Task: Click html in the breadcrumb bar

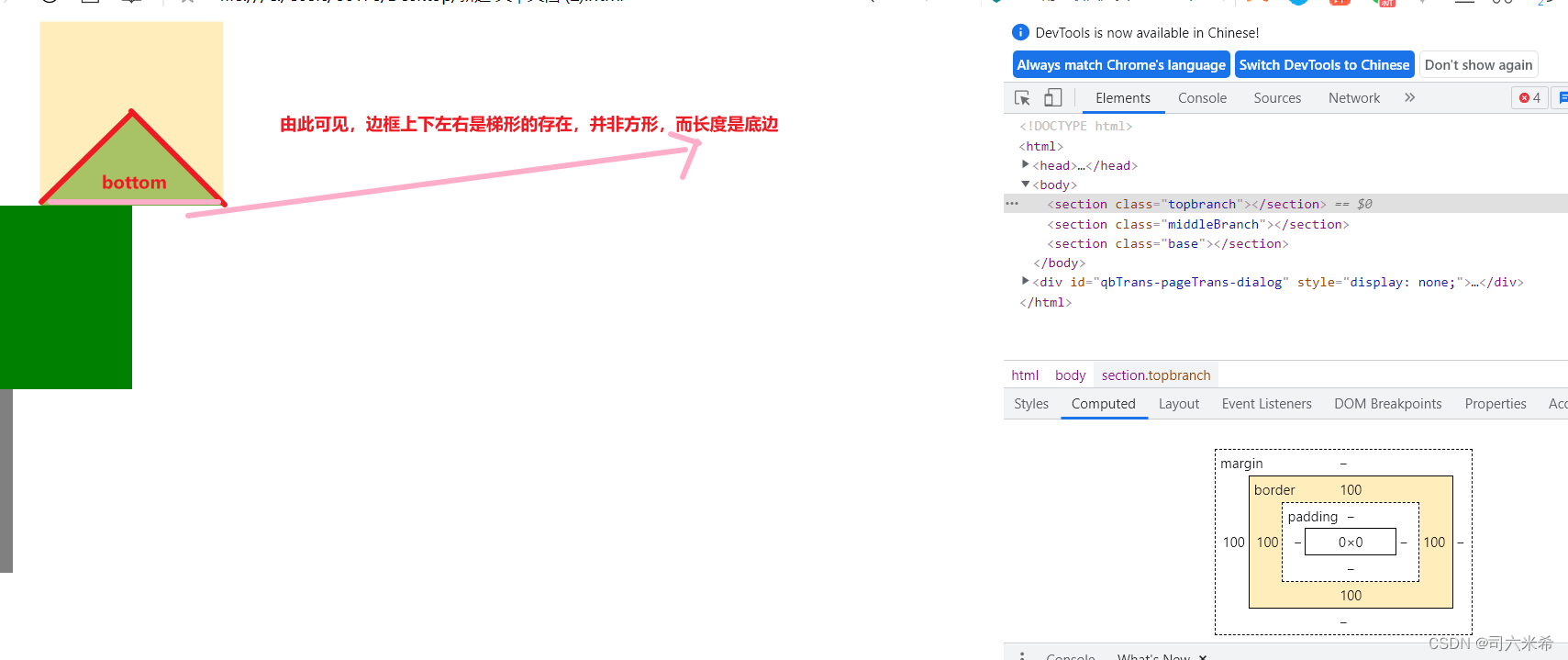Action: coord(1025,375)
